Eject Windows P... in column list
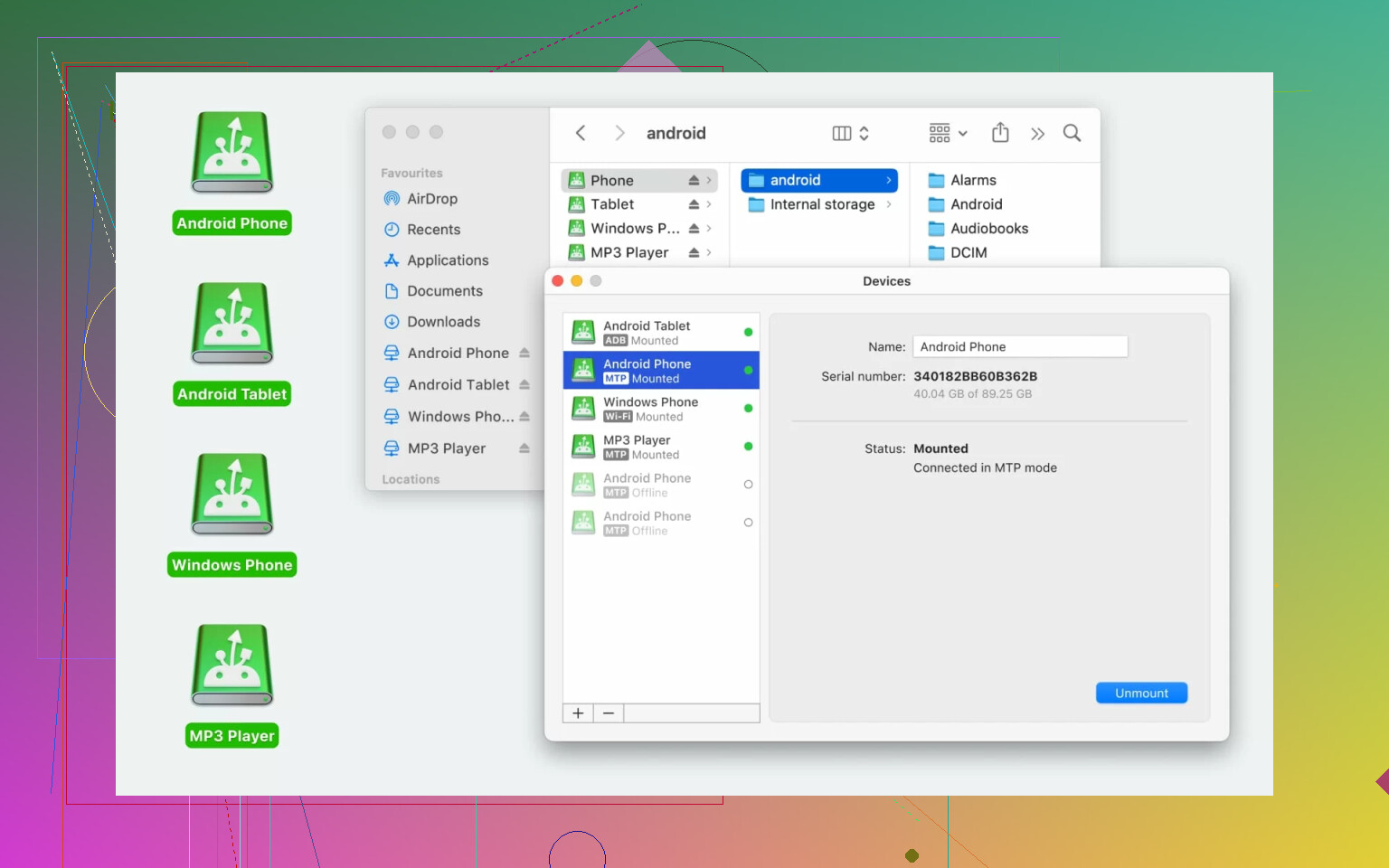 (694, 229)
